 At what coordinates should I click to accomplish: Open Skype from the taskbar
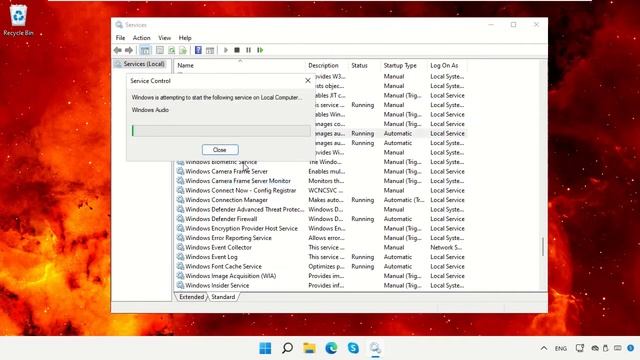(353, 348)
